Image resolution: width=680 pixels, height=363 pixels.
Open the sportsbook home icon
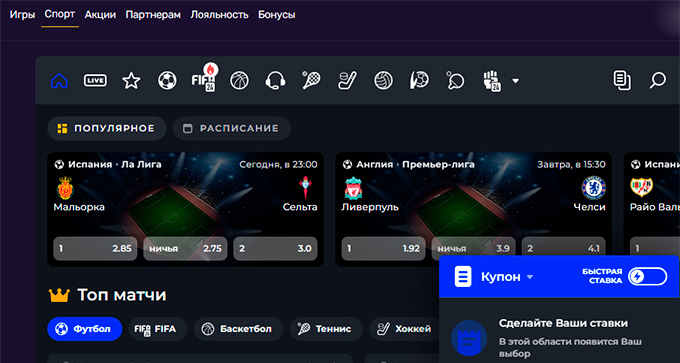tap(59, 81)
